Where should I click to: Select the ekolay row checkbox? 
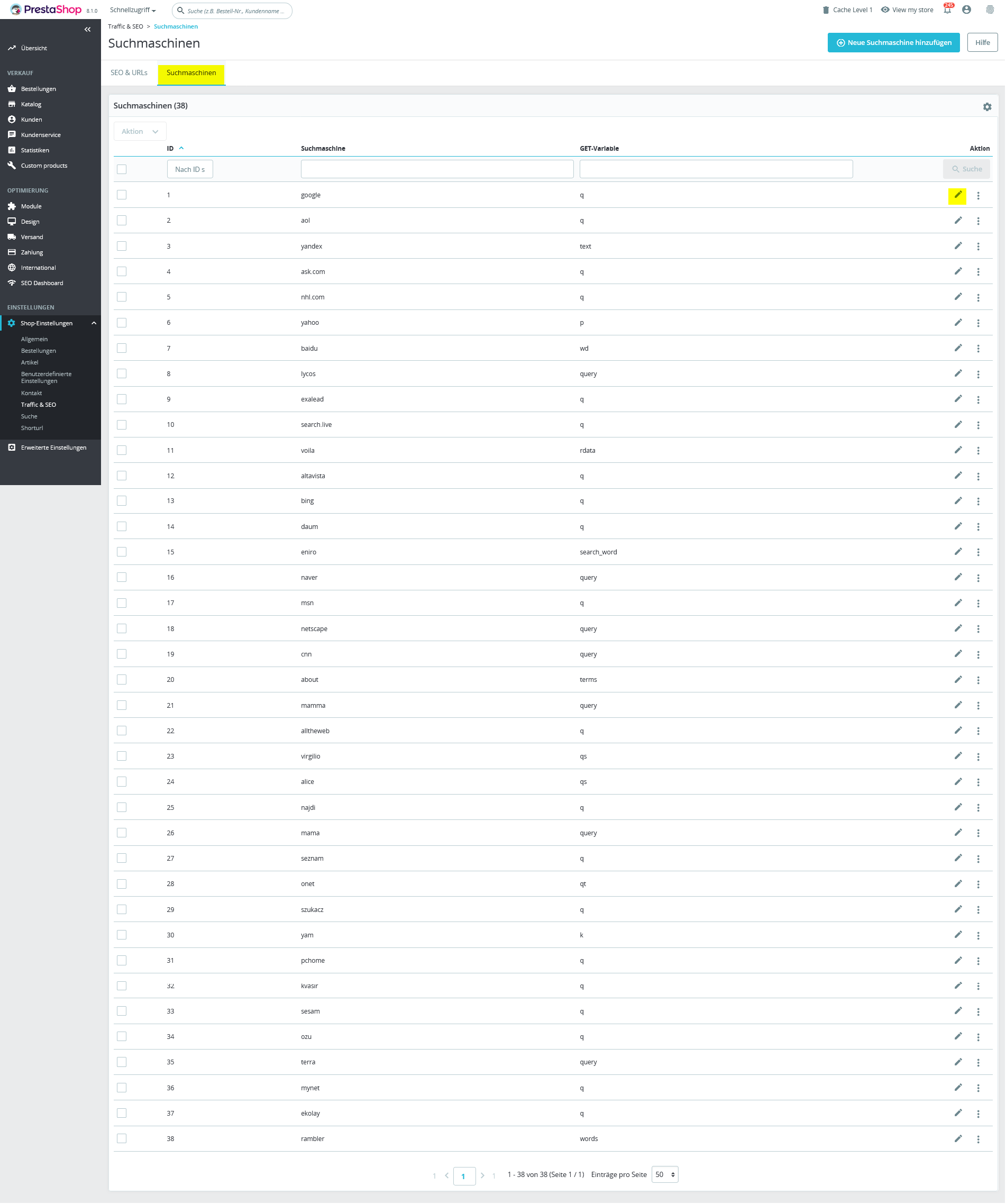pos(122,1114)
